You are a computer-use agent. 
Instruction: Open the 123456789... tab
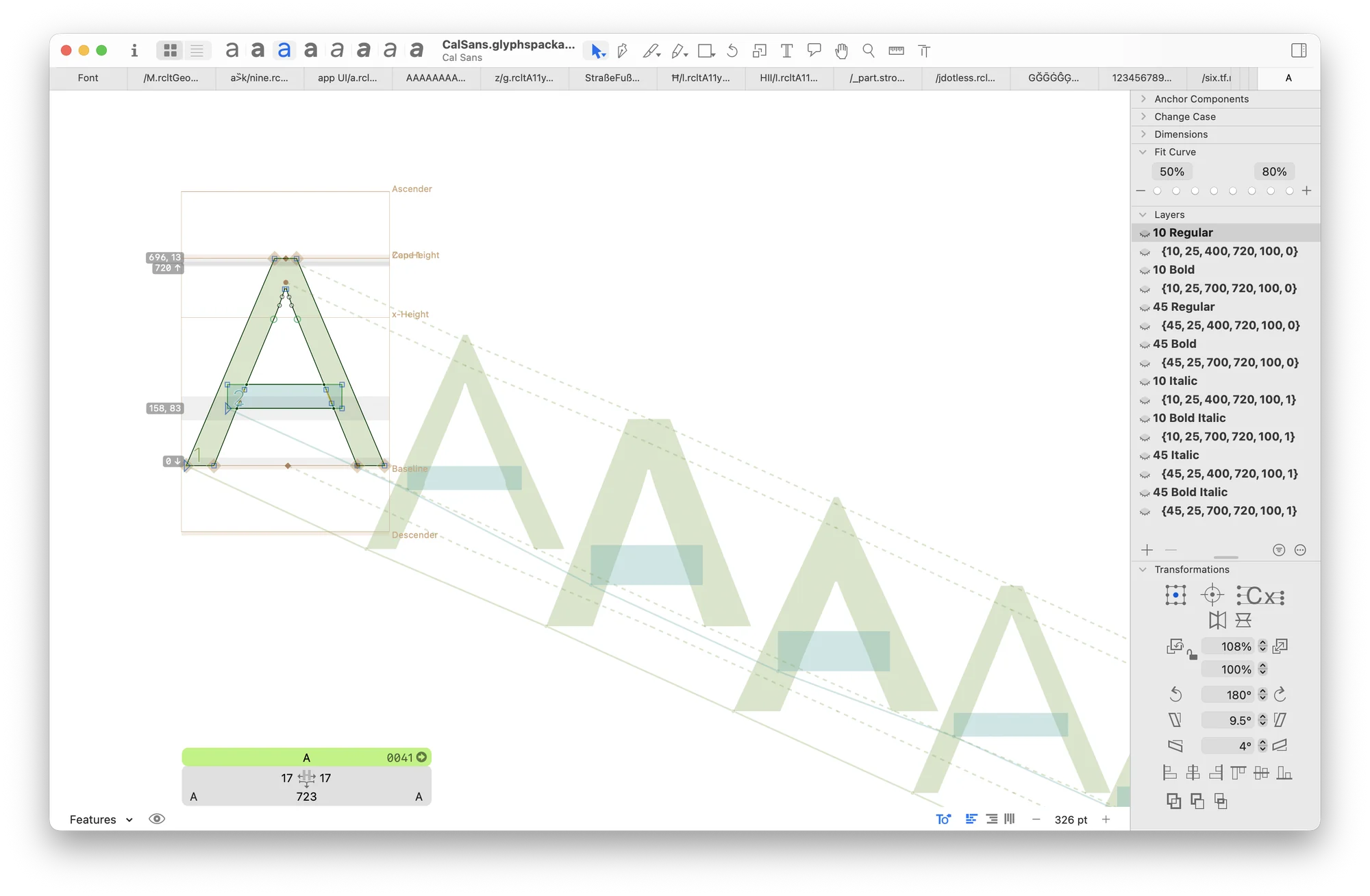click(1141, 78)
